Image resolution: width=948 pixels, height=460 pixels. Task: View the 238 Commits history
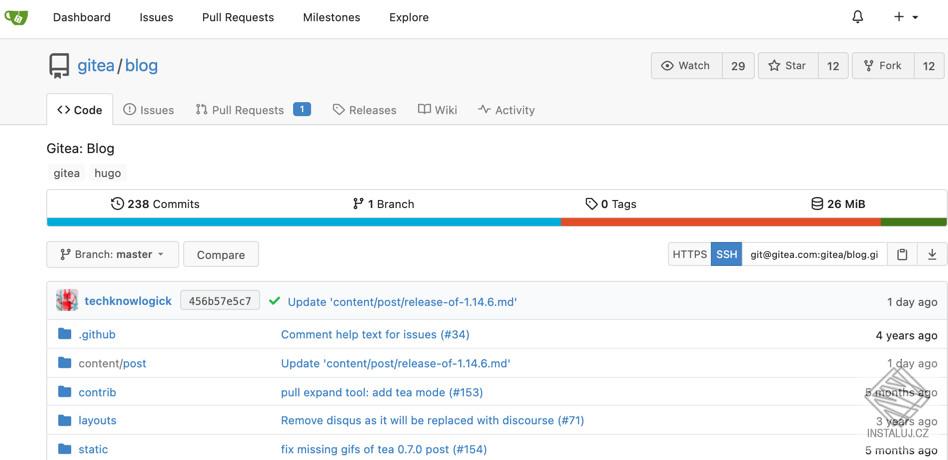[155, 204]
